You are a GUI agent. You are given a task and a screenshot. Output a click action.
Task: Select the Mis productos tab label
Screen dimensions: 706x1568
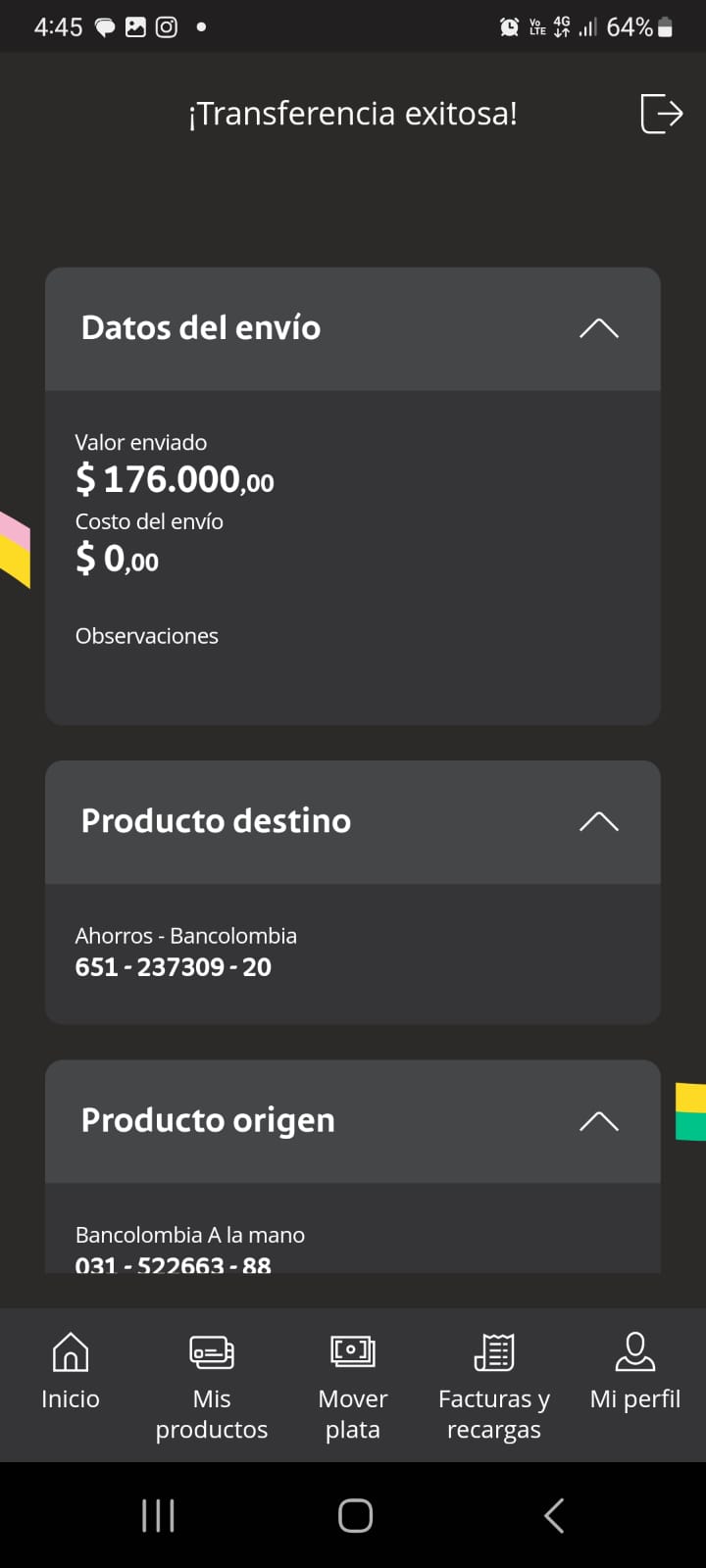(212, 1414)
